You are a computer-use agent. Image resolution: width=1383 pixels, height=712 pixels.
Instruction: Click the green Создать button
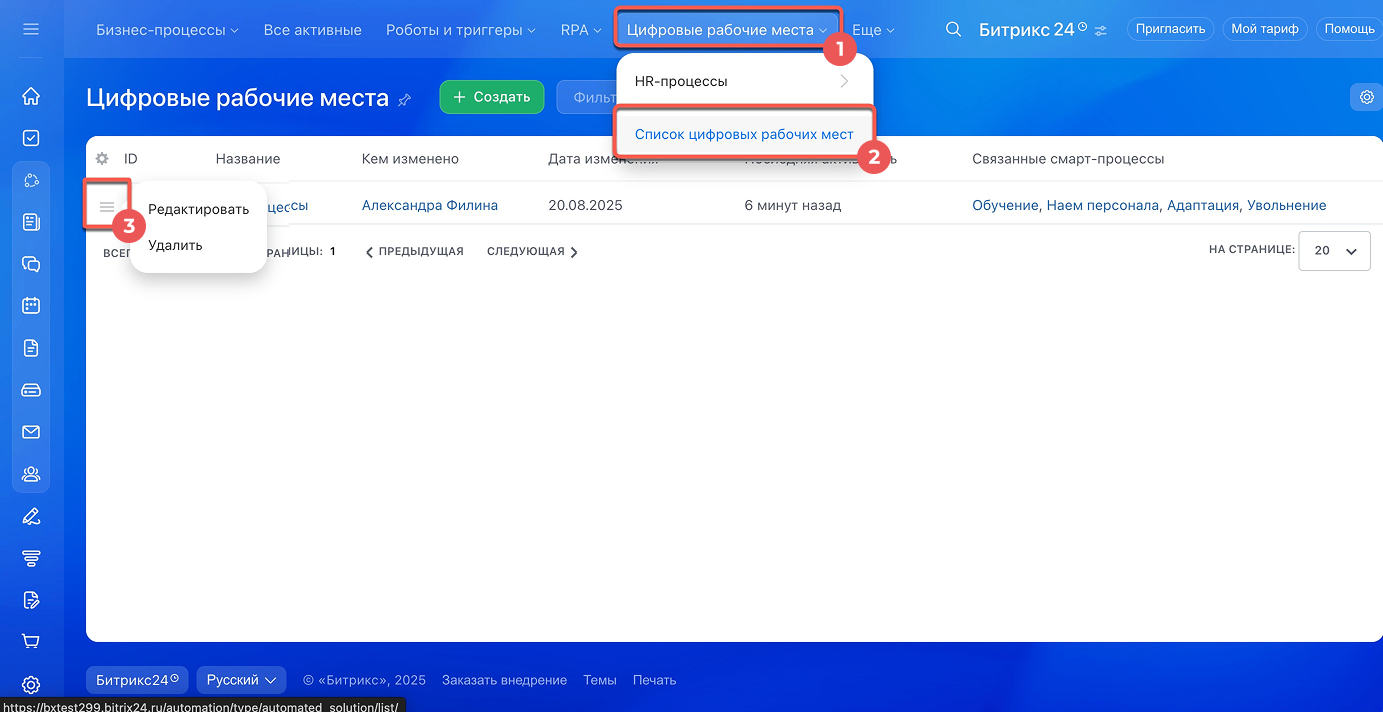tap(491, 97)
